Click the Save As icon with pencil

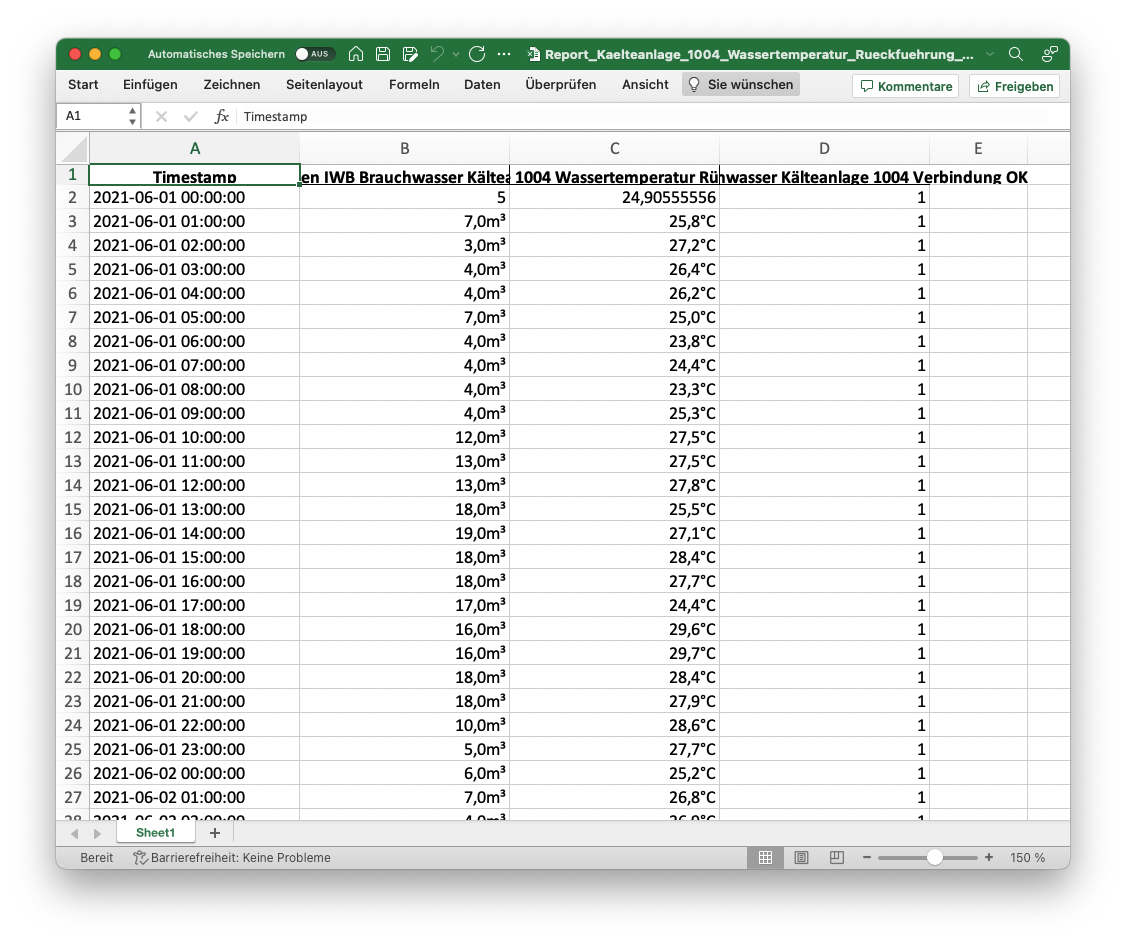pyautogui.click(x=410, y=54)
